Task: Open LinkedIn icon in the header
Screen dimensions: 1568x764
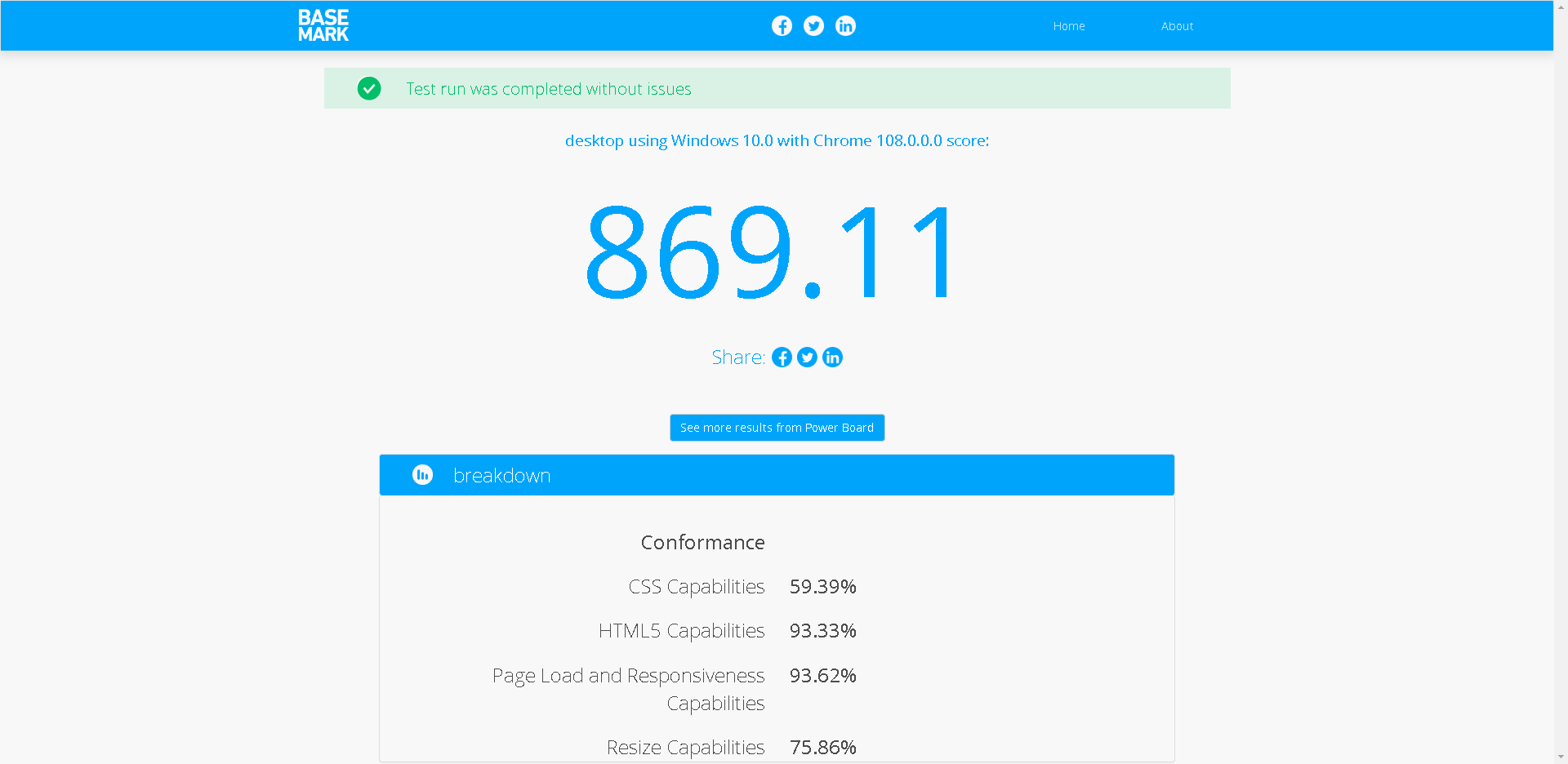Action: (845, 26)
